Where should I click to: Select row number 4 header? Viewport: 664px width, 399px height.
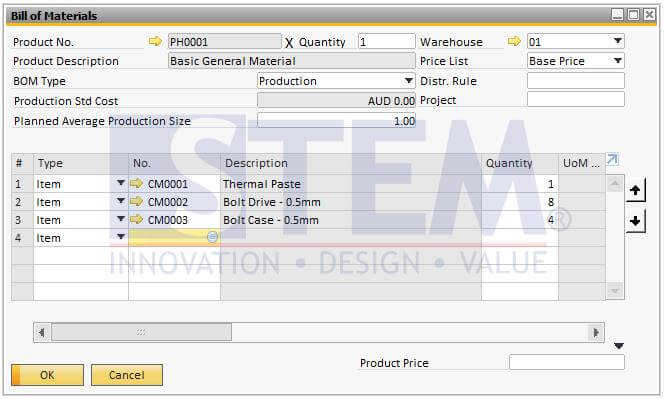tap(22, 238)
